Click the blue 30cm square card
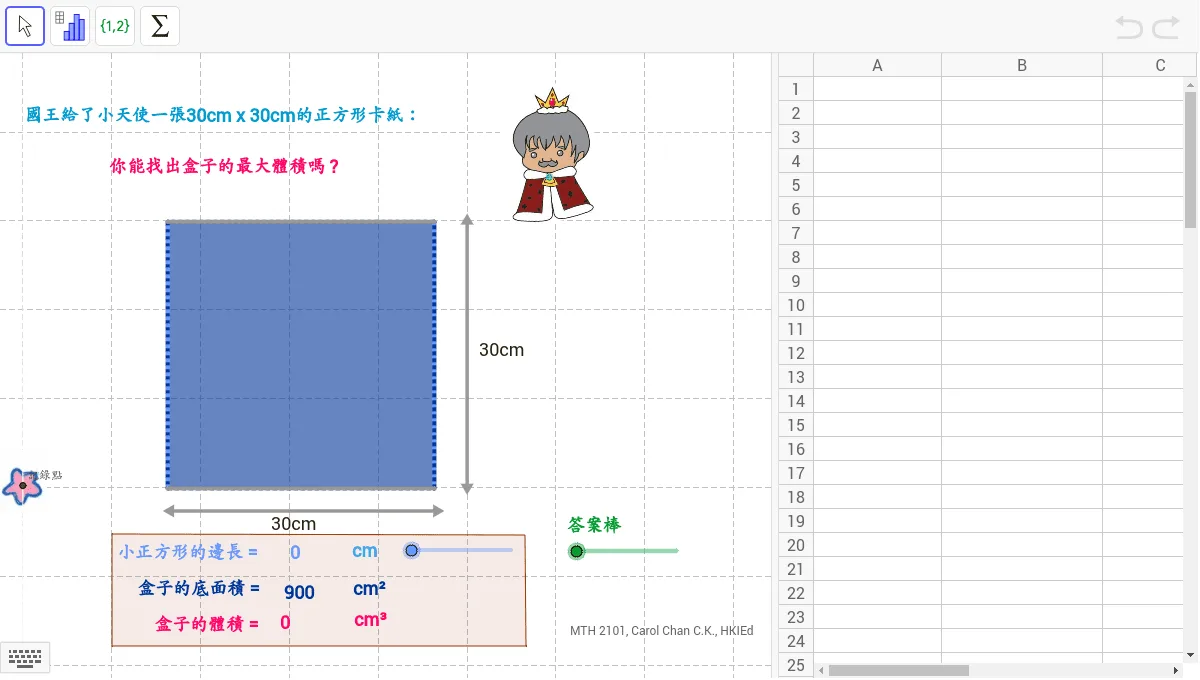Screen dimensions: 1200x680 (301, 354)
